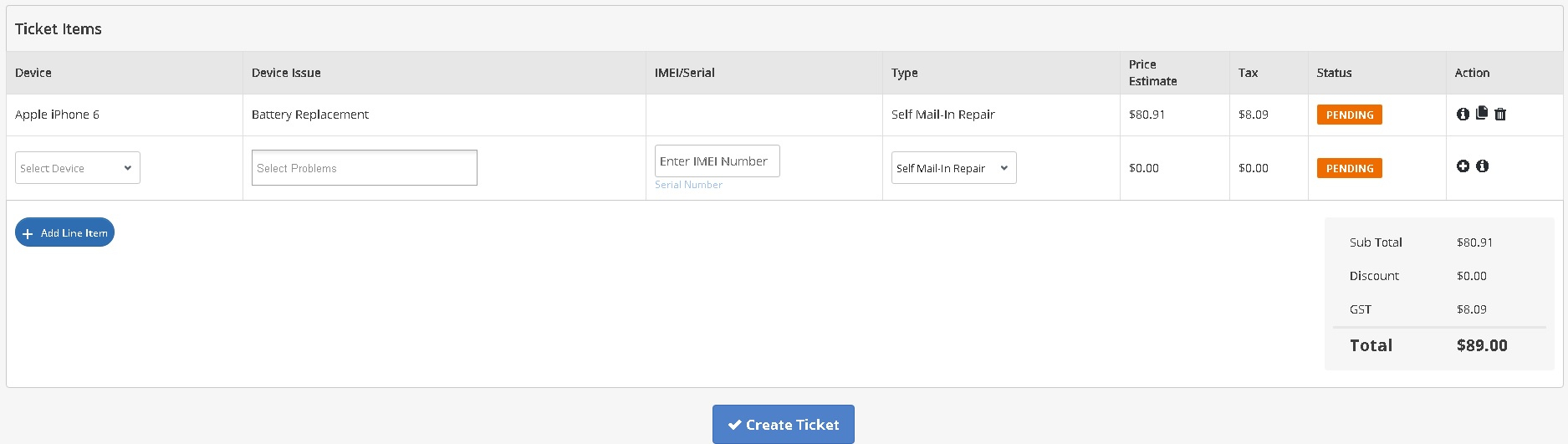
Task: Click PENDING status badge for iPhone 6
Action: 1349,115
